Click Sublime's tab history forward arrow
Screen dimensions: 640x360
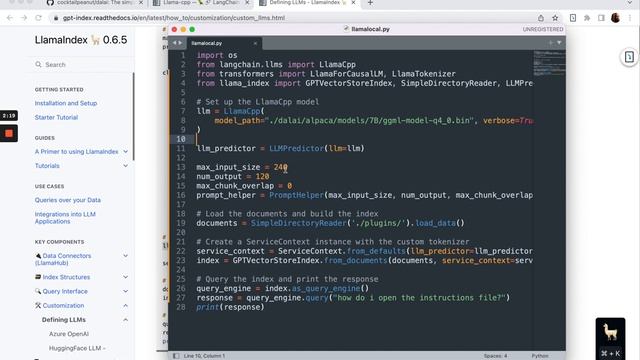pyautogui.click(x=180, y=43)
